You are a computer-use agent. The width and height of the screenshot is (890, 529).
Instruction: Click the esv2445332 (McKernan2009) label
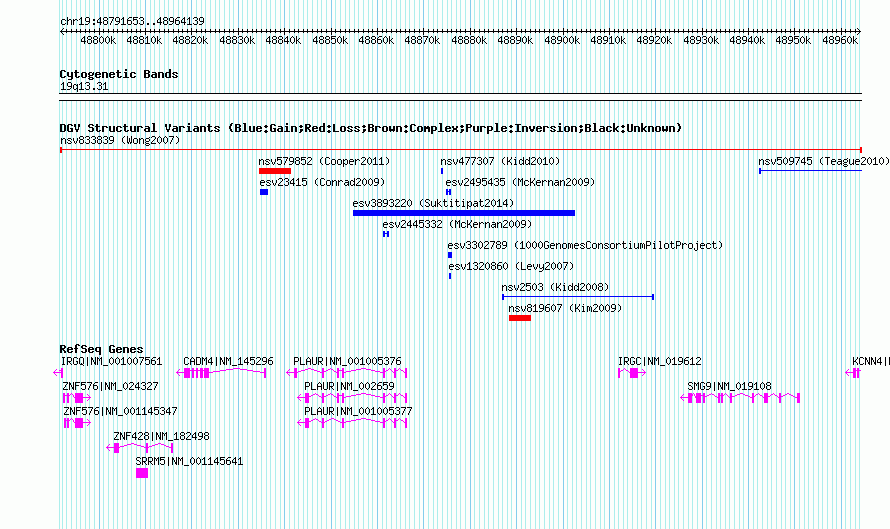[x=457, y=224]
